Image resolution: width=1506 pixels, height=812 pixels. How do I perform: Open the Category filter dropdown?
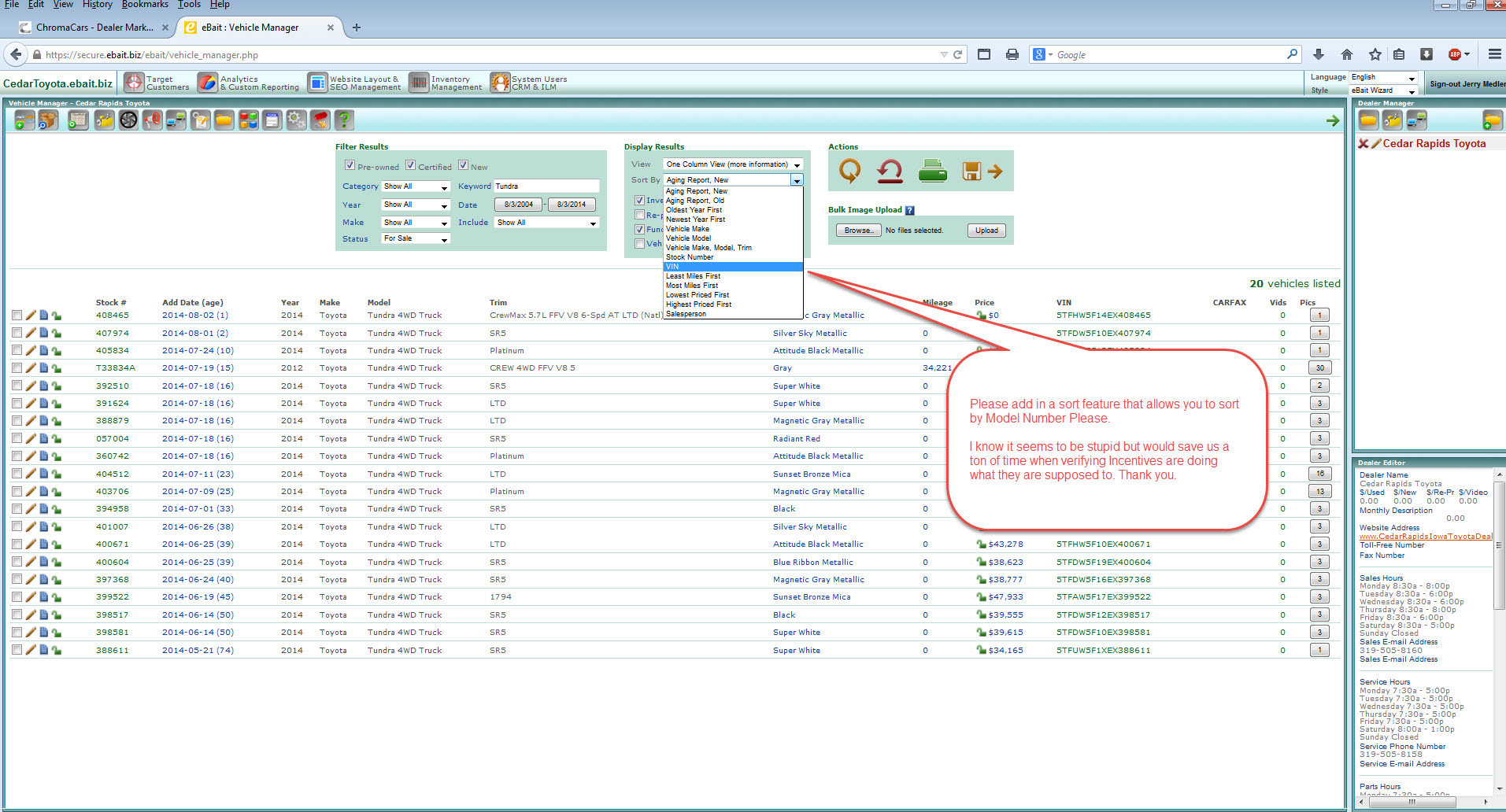pos(416,186)
